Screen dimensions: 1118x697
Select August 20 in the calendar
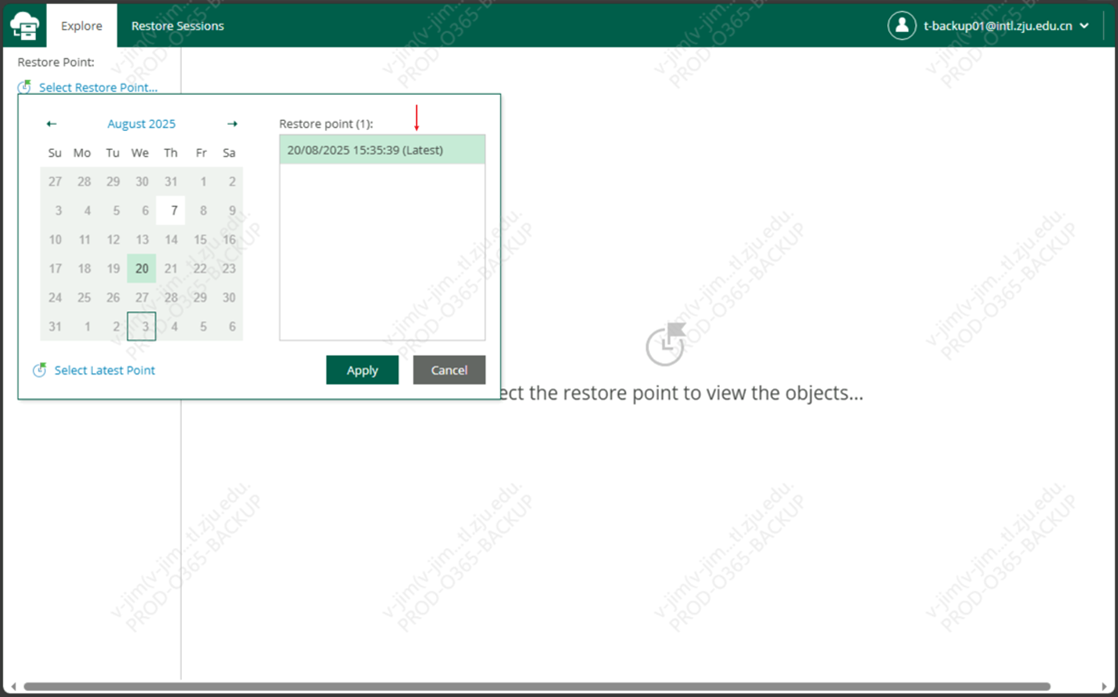142,268
